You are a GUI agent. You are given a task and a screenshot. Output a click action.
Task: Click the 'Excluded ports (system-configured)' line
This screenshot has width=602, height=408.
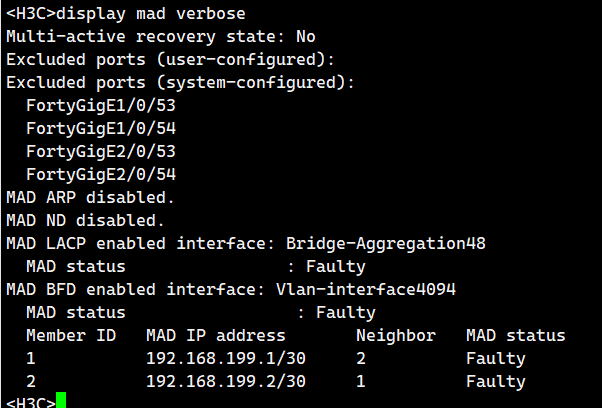point(180,82)
